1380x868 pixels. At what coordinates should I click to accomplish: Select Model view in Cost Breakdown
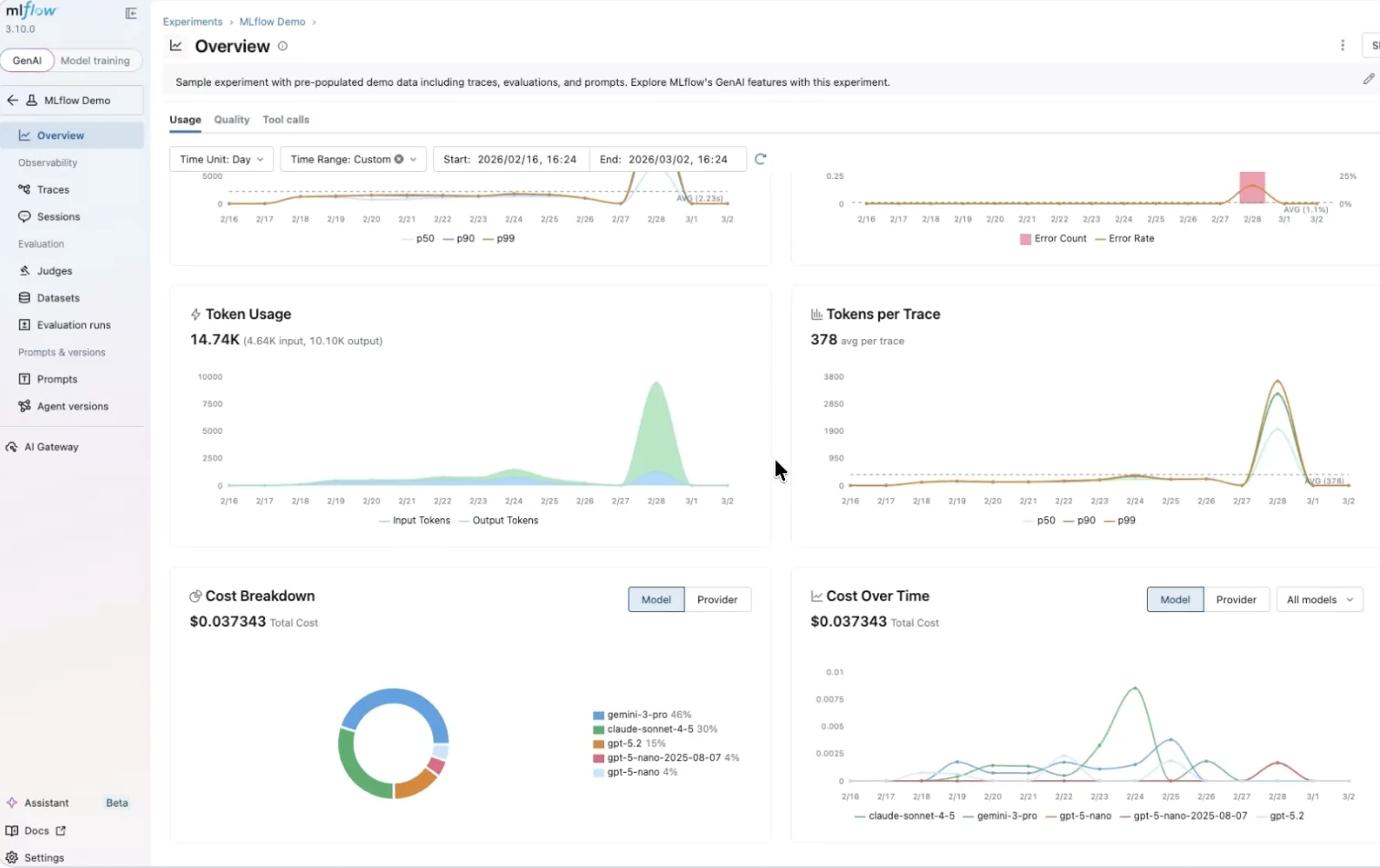click(656, 599)
